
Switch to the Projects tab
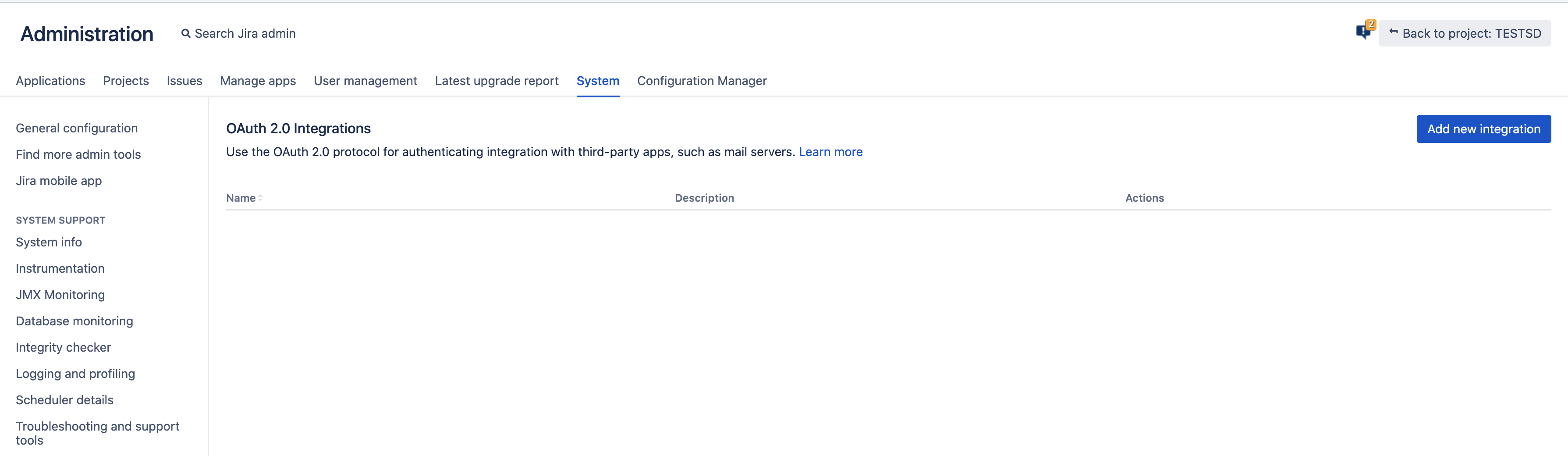click(126, 81)
